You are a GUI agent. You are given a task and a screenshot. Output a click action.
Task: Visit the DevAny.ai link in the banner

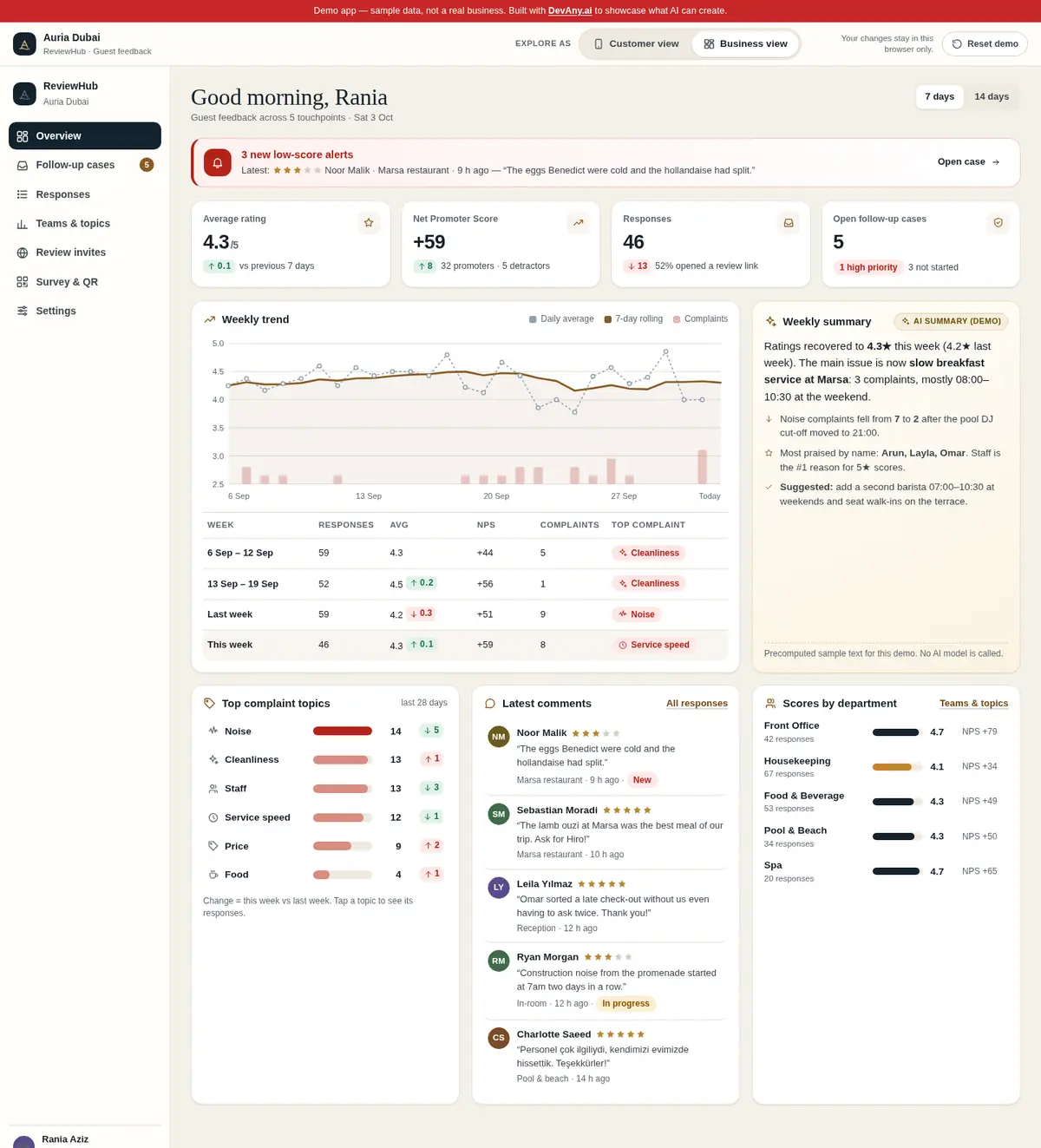[x=570, y=10]
